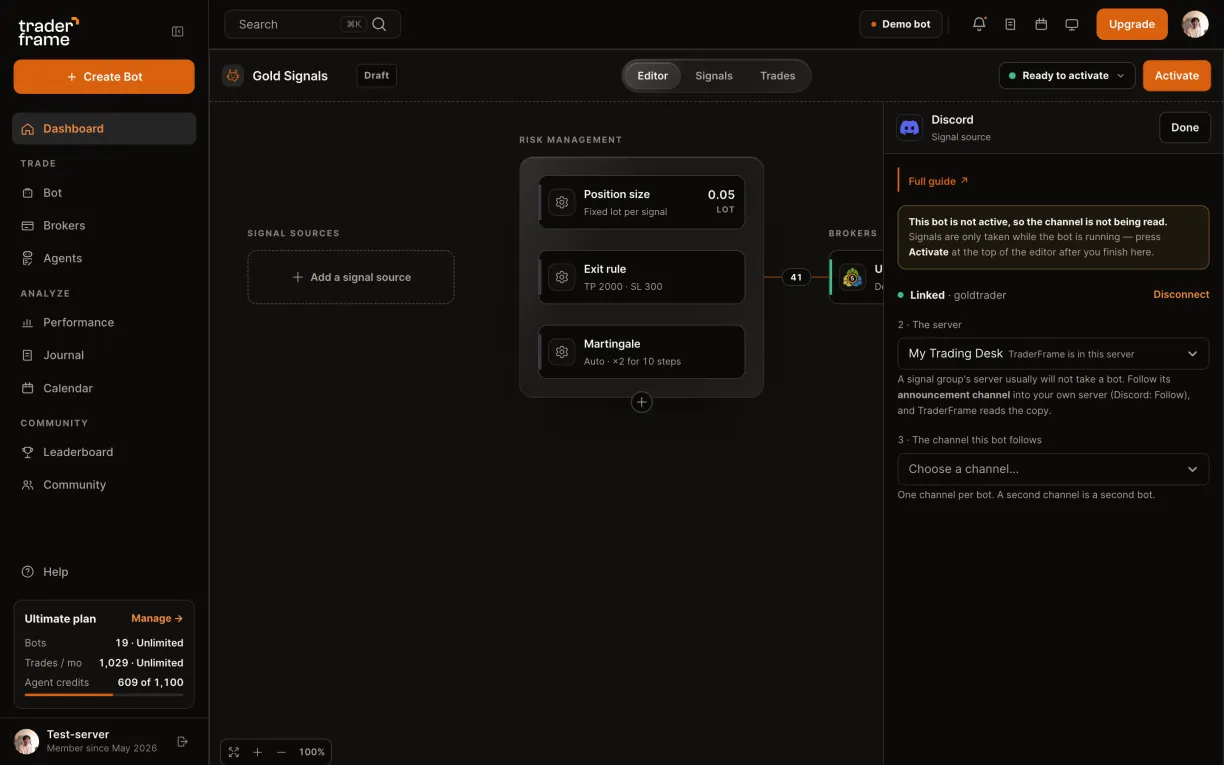Open the Full guide link
The width and height of the screenshot is (1224, 765).
pos(938,181)
